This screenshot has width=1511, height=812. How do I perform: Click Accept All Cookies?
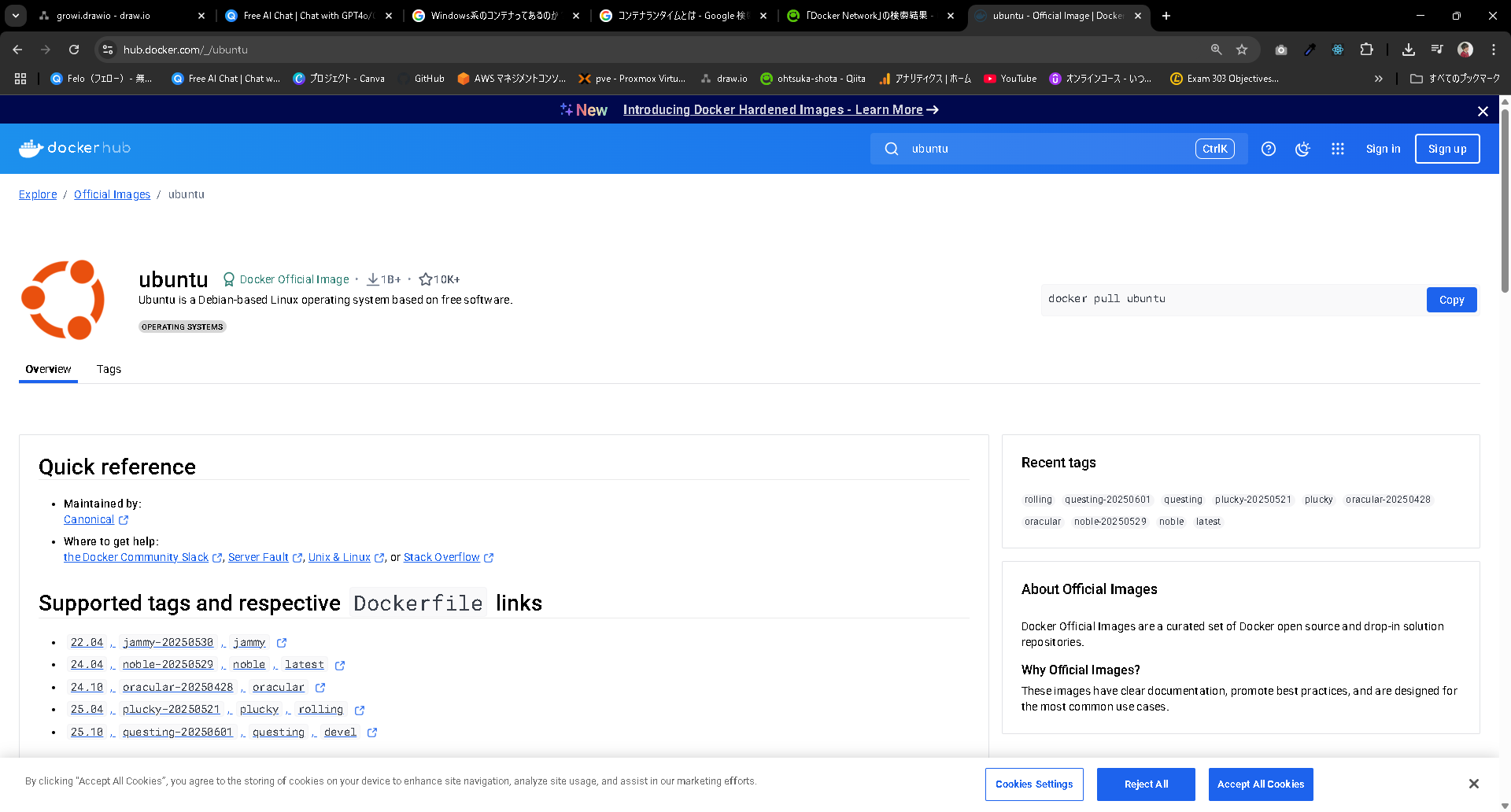click(x=1261, y=784)
